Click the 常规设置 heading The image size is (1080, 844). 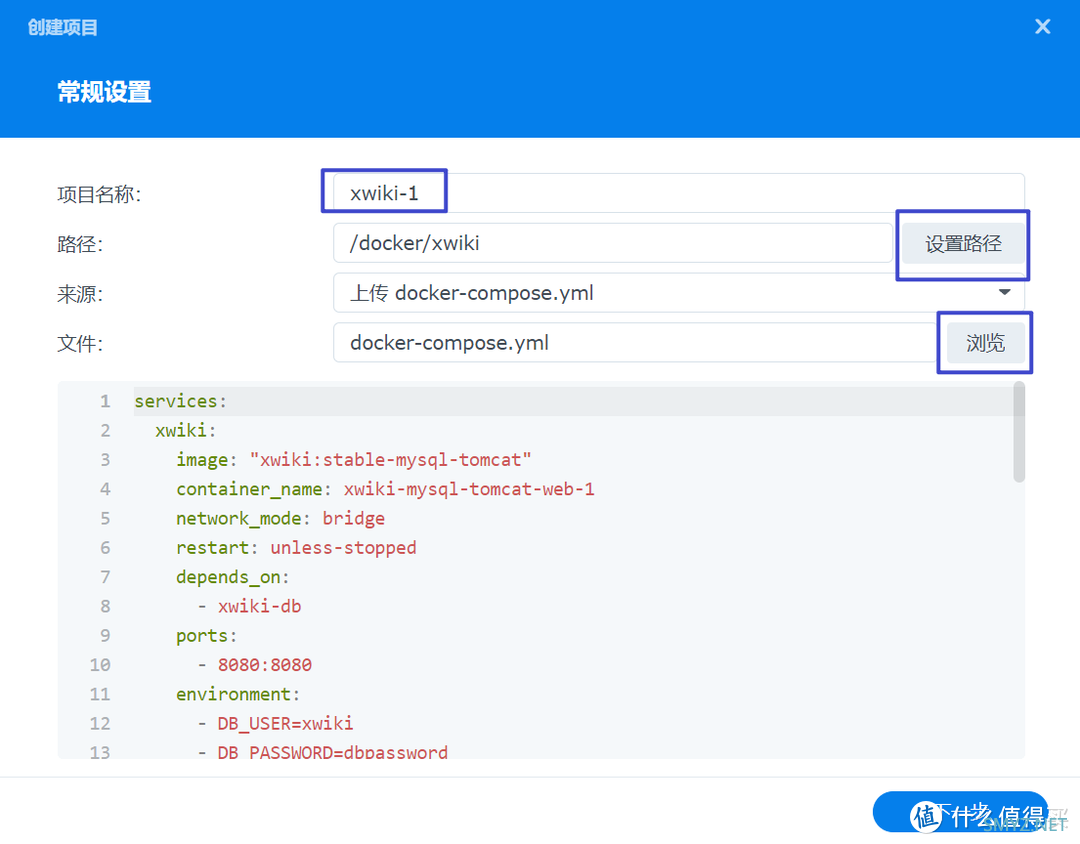coord(104,92)
